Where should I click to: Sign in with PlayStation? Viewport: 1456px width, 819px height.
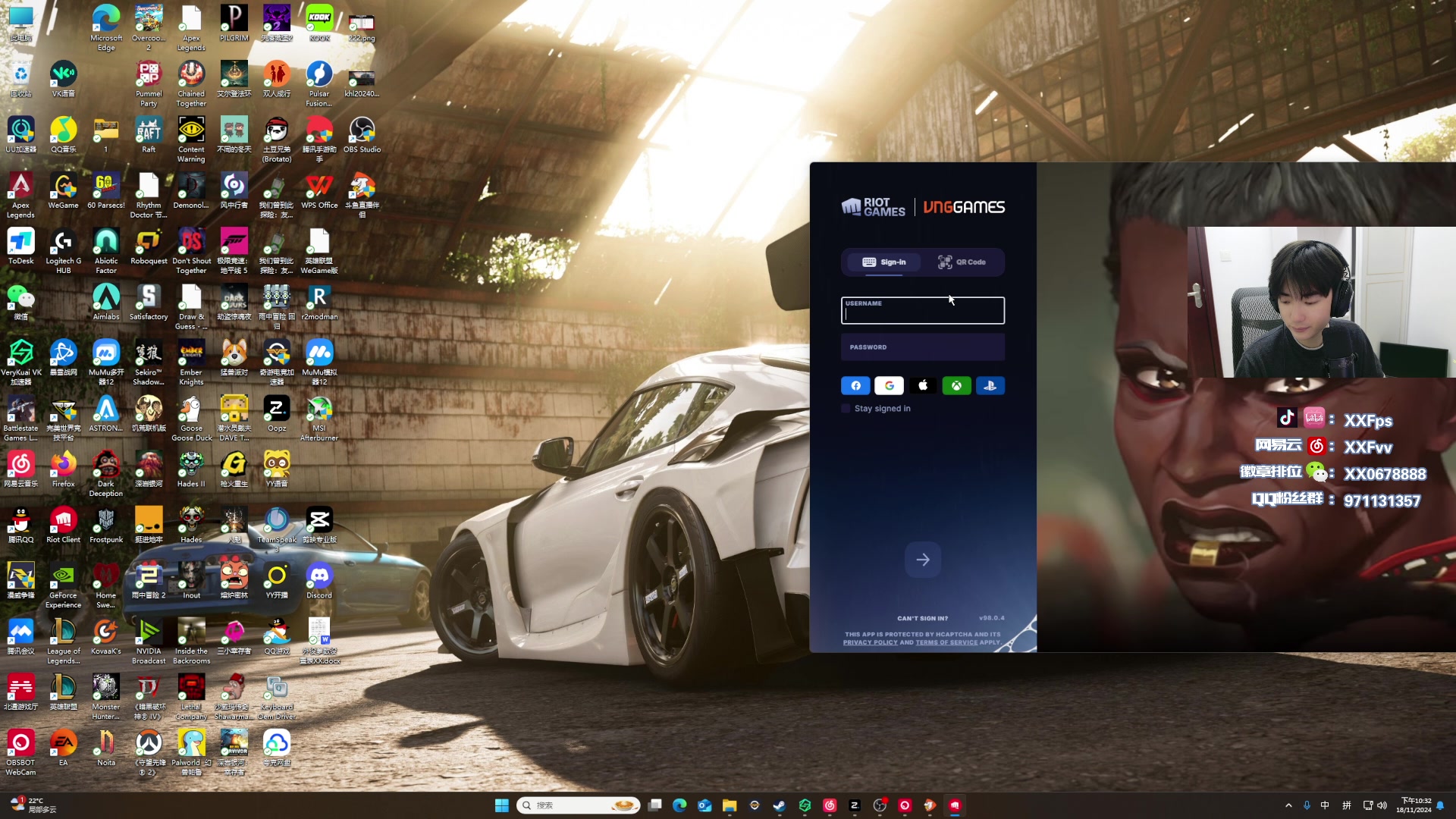tap(990, 386)
